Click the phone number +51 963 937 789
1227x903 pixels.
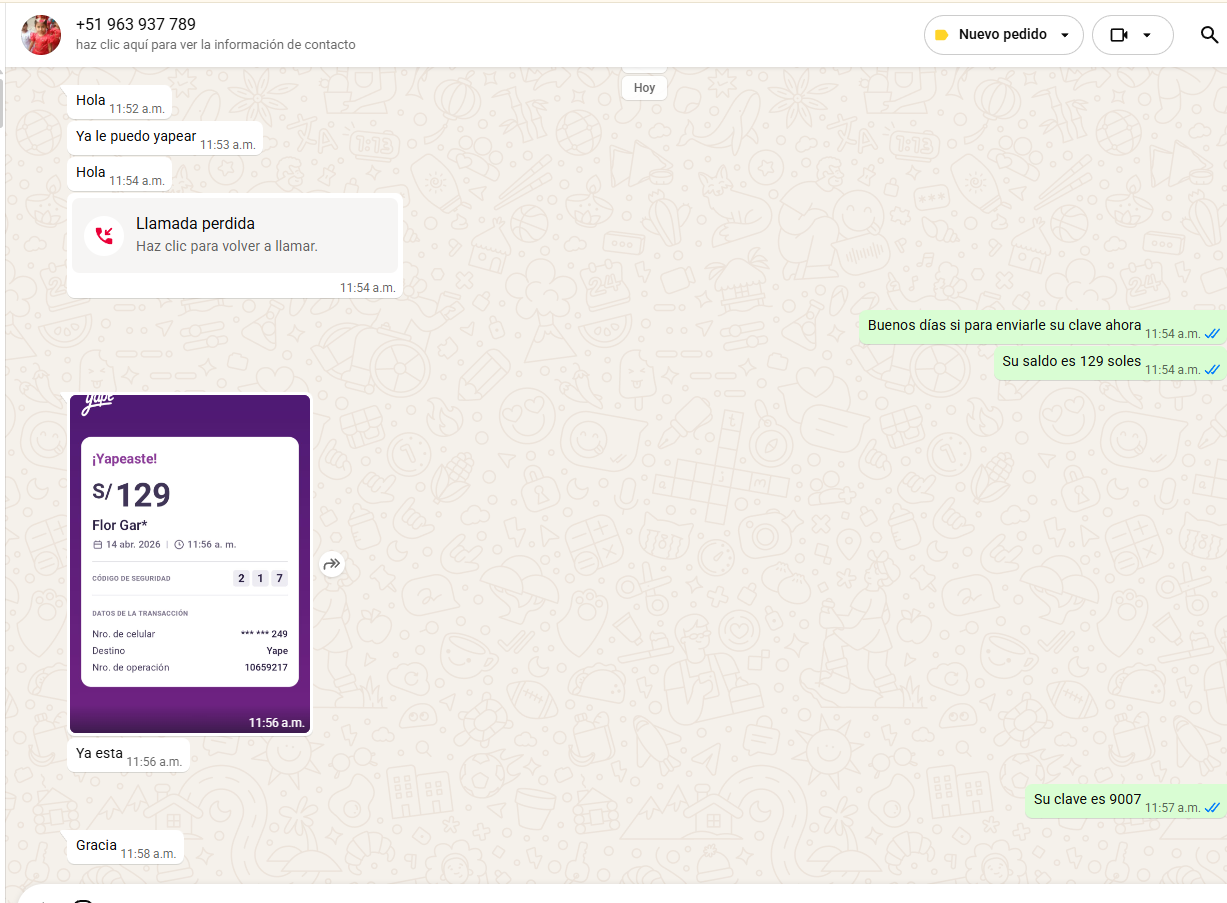pos(136,25)
